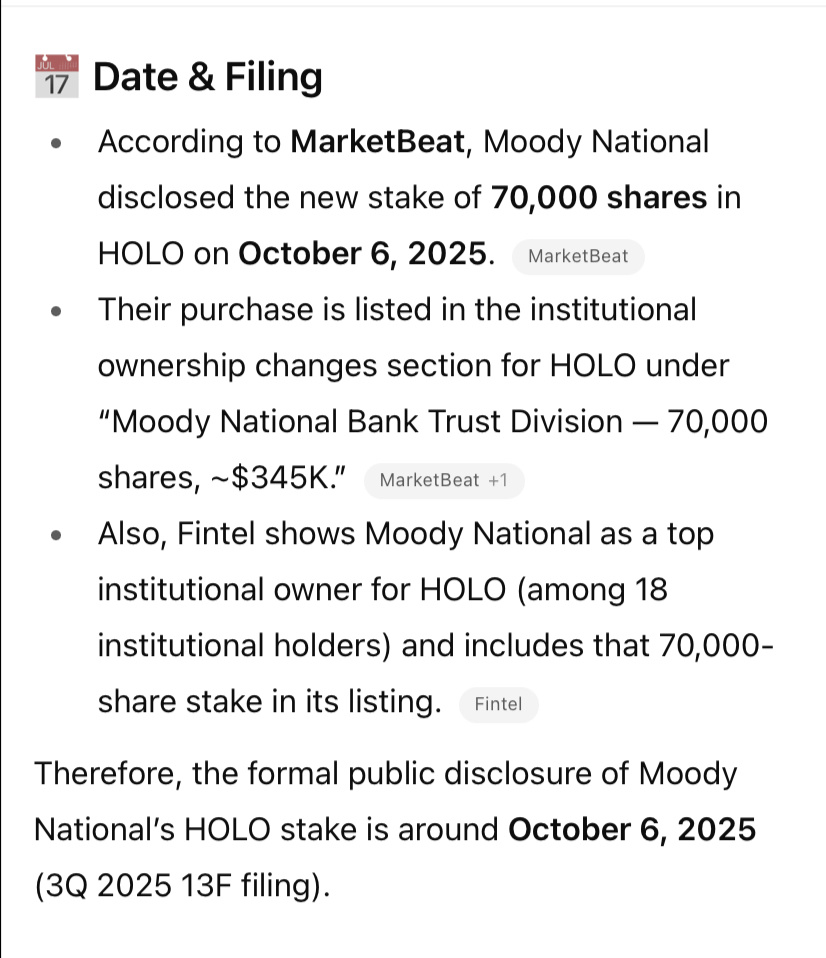Click the Therefore, the formal public disclosure sentence
826x958 pixels.
[x=395, y=830]
